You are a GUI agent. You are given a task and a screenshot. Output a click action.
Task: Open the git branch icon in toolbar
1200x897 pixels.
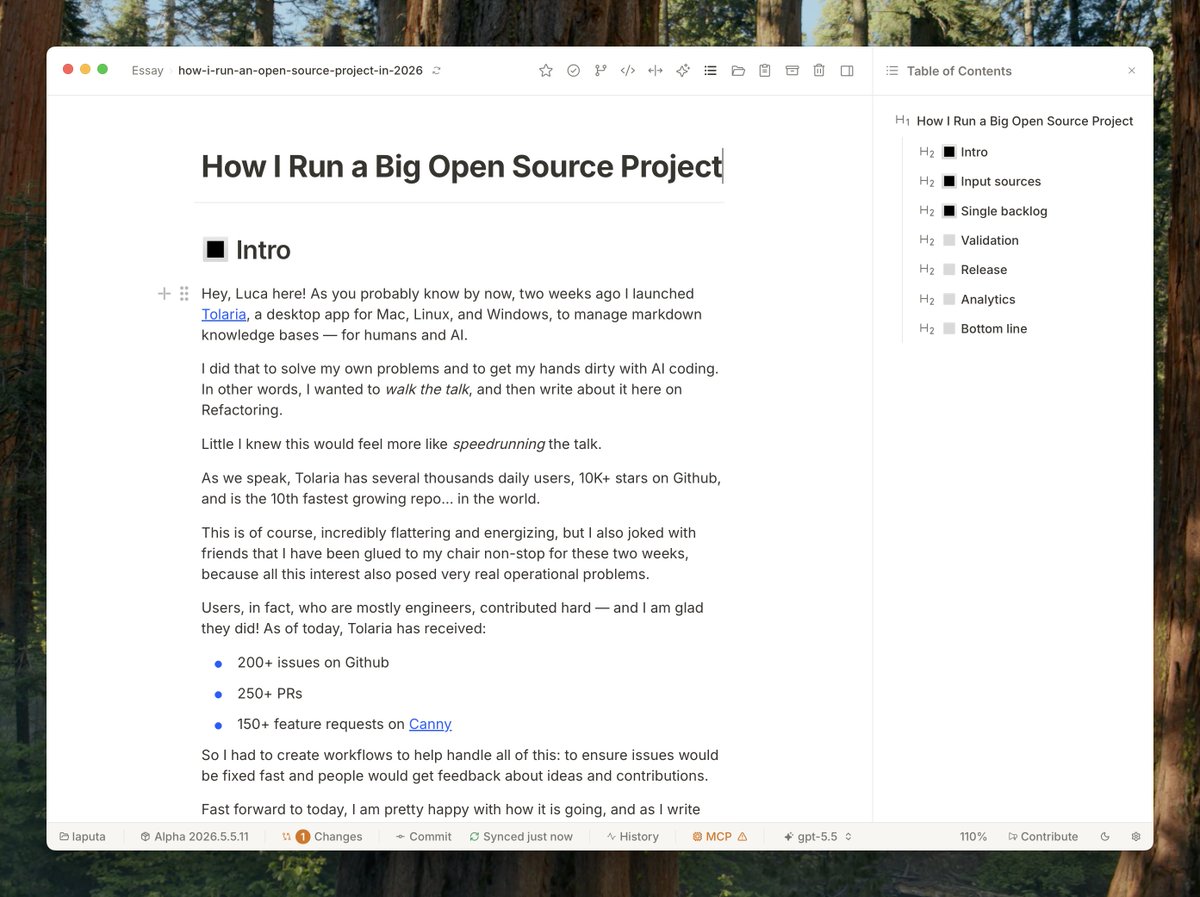click(x=600, y=71)
